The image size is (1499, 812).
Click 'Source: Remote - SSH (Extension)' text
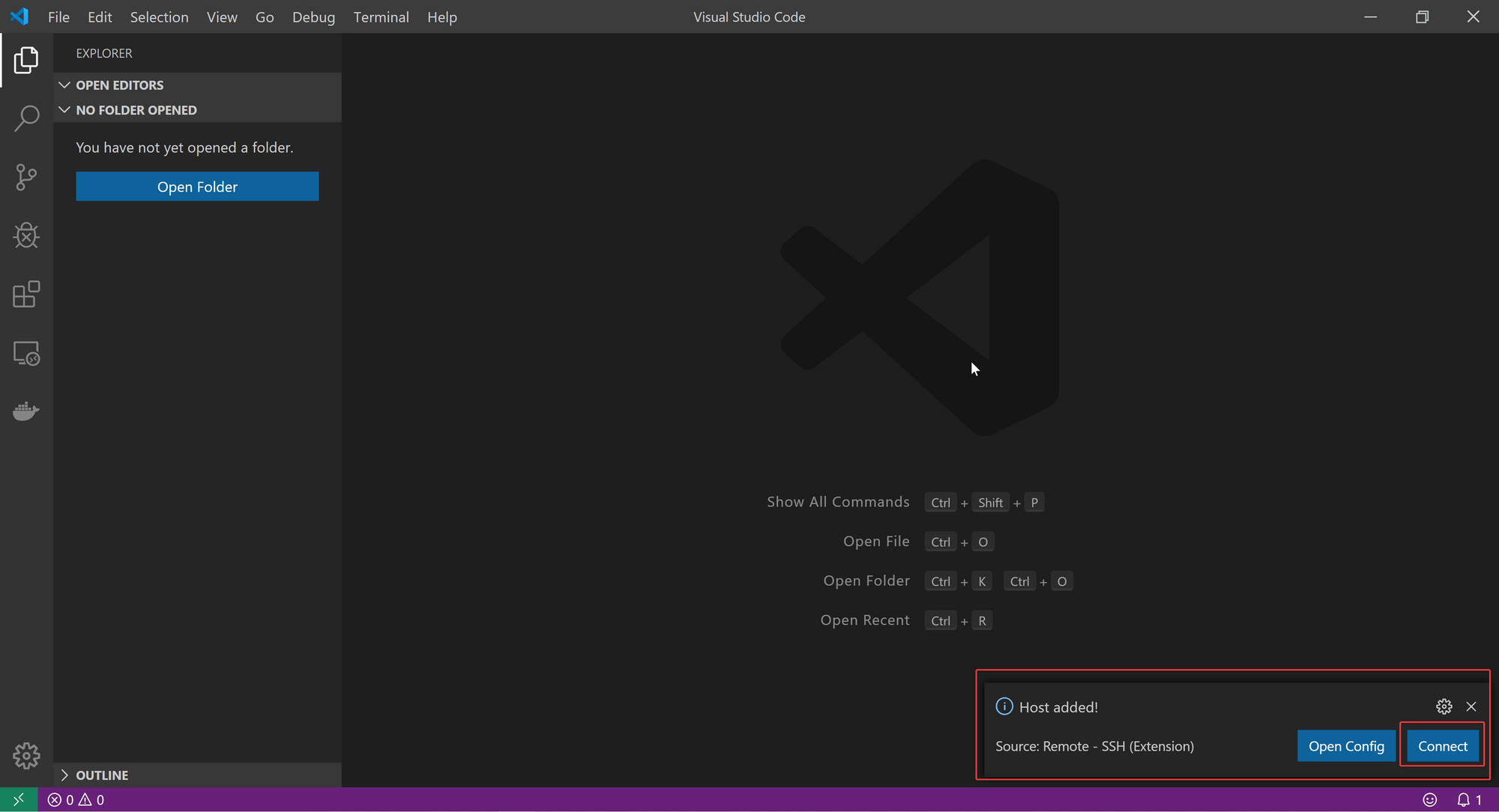(x=1094, y=746)
